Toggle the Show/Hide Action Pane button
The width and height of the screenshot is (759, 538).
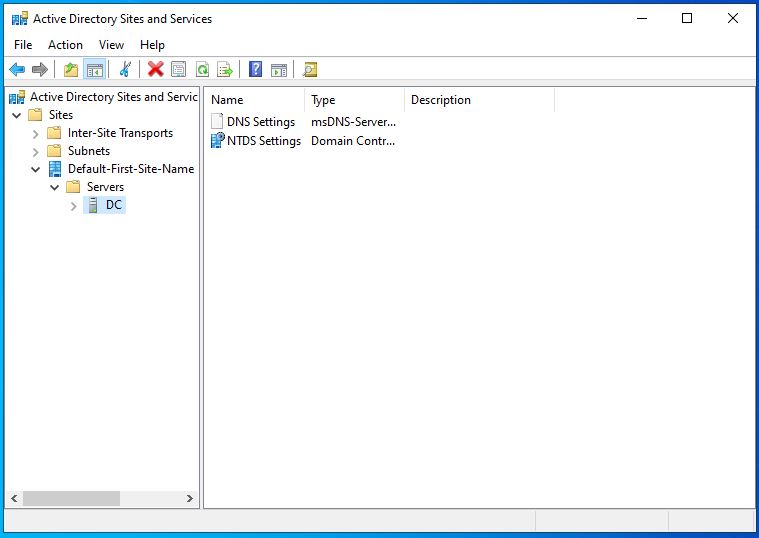point(279,69)
